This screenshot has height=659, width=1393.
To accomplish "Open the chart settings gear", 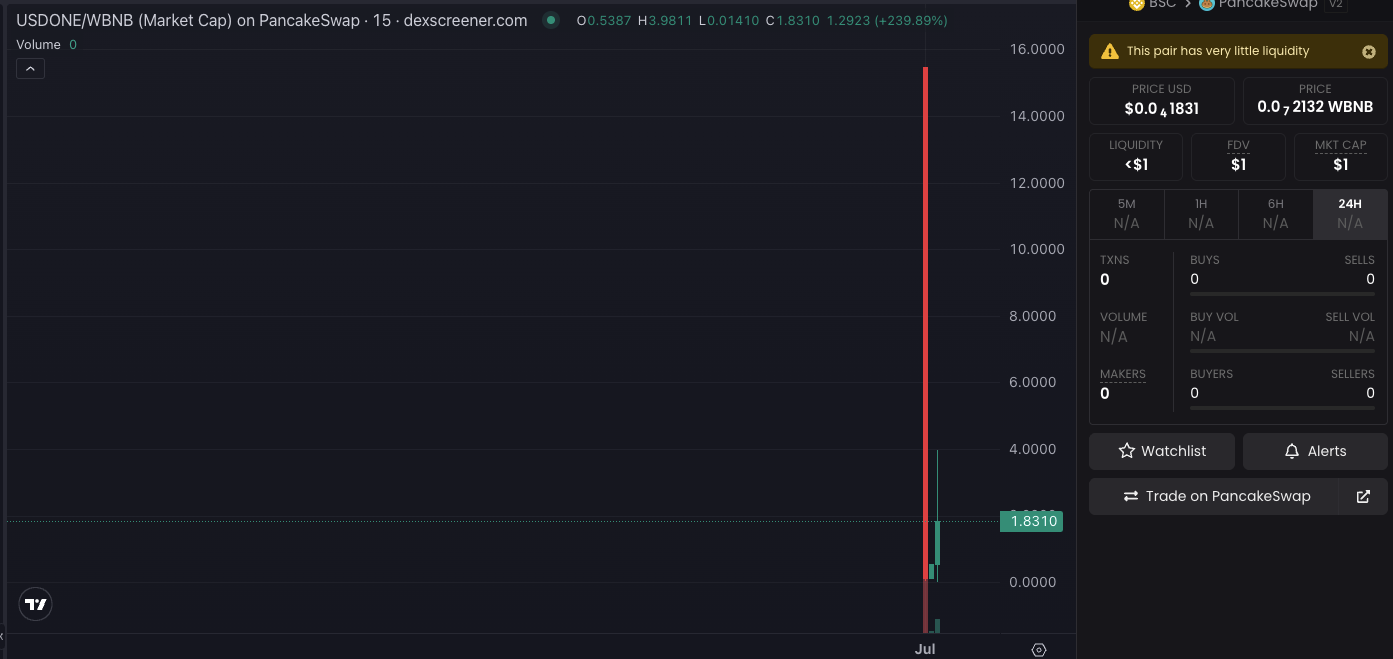I will [x=1039, y=649].
